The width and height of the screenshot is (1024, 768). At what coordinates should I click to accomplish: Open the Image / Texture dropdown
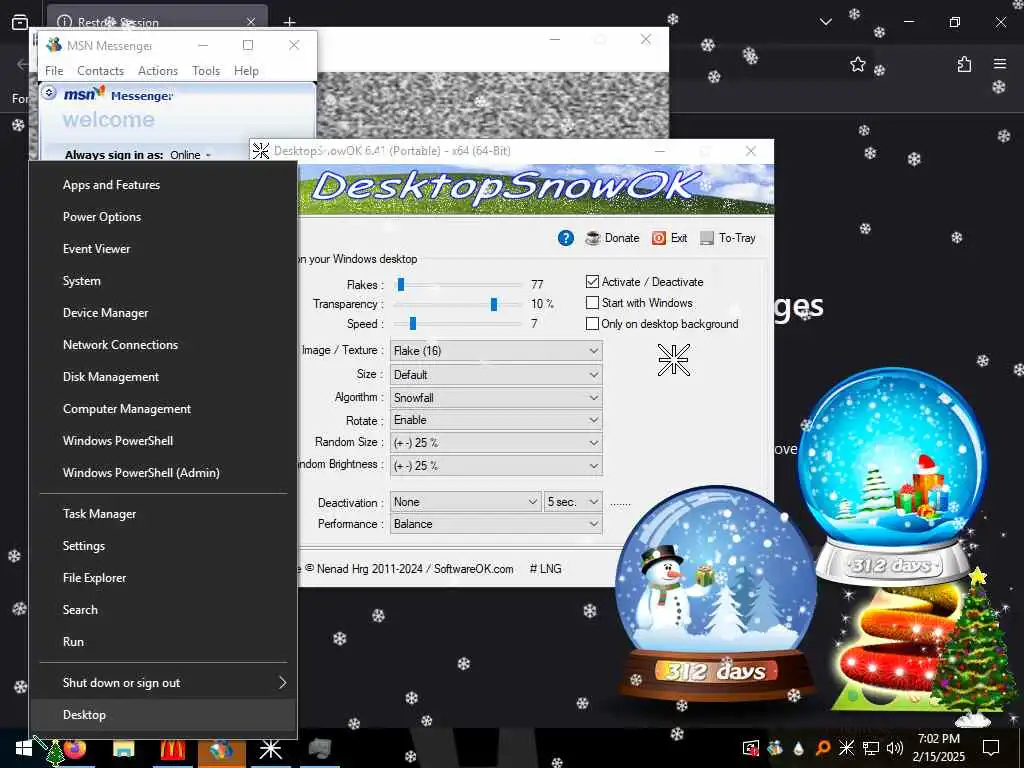point(496,351)
